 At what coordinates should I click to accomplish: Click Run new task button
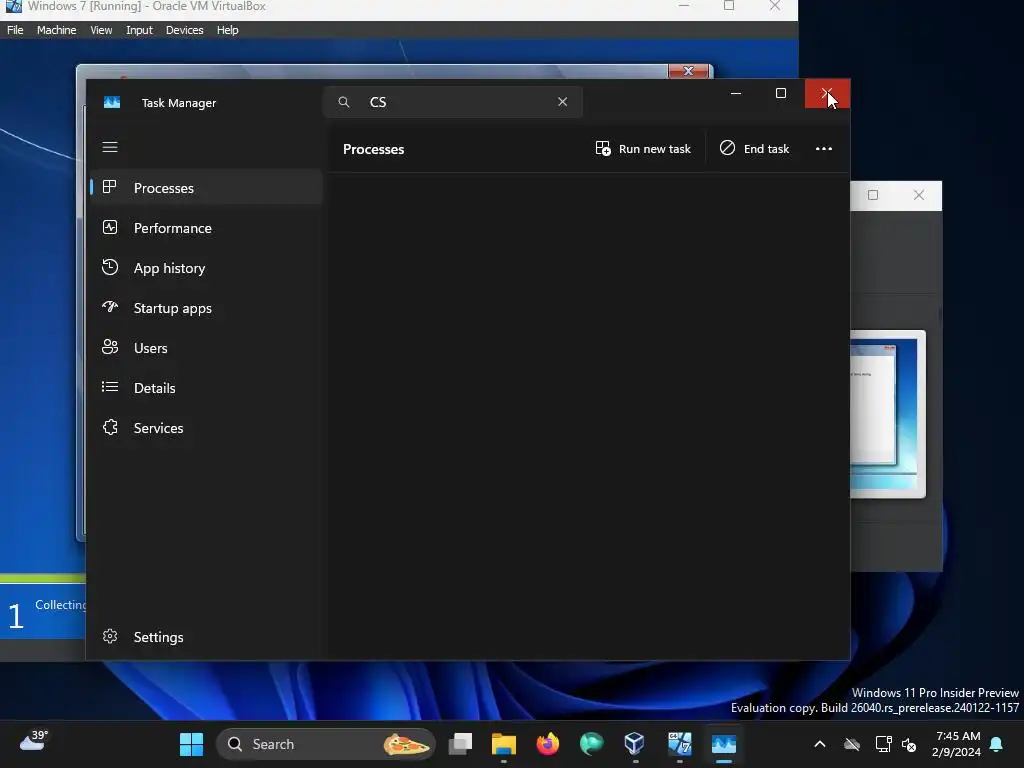[x=643, y=149]
